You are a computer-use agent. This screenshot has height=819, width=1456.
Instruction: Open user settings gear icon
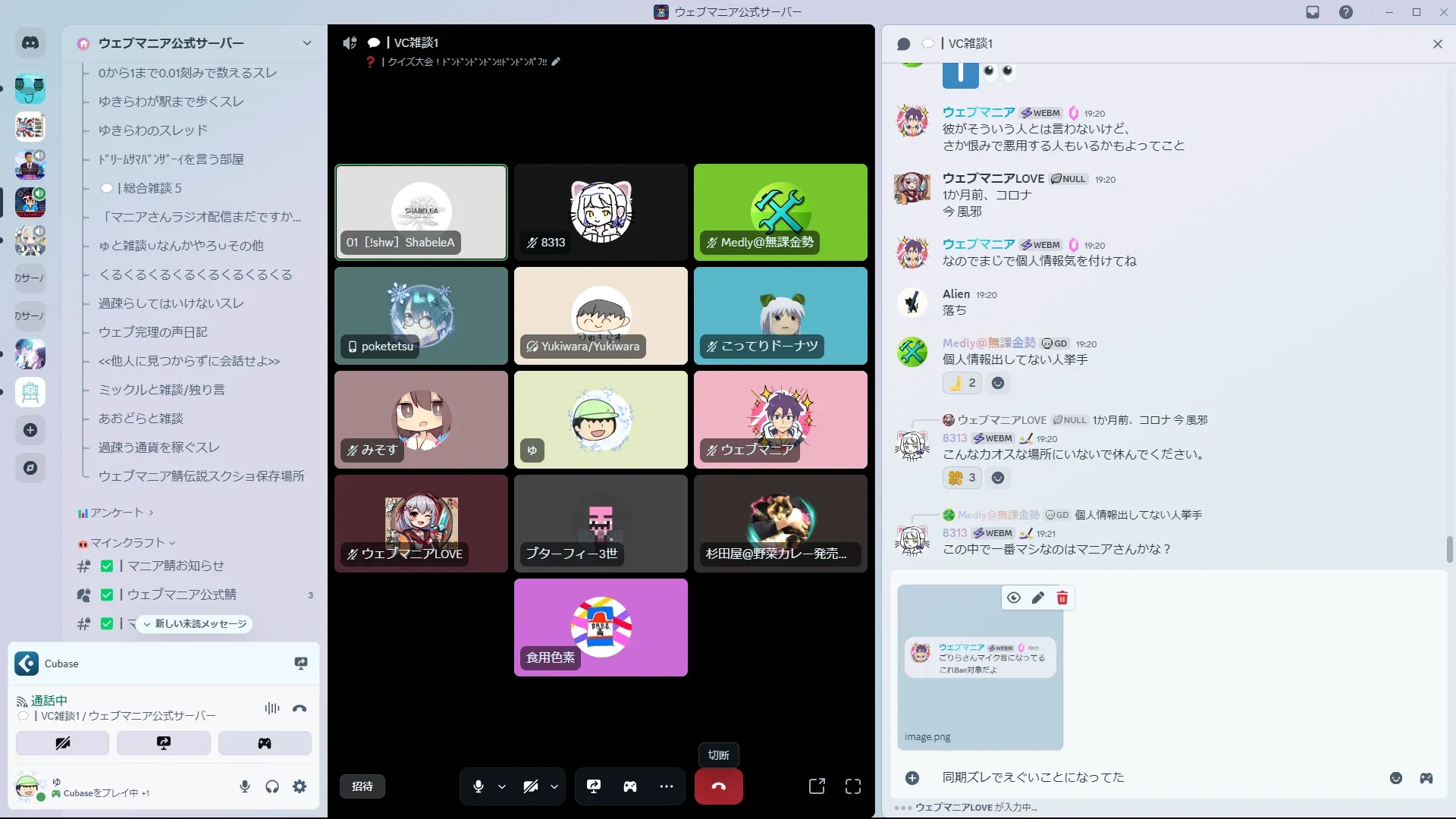[300, 786]
